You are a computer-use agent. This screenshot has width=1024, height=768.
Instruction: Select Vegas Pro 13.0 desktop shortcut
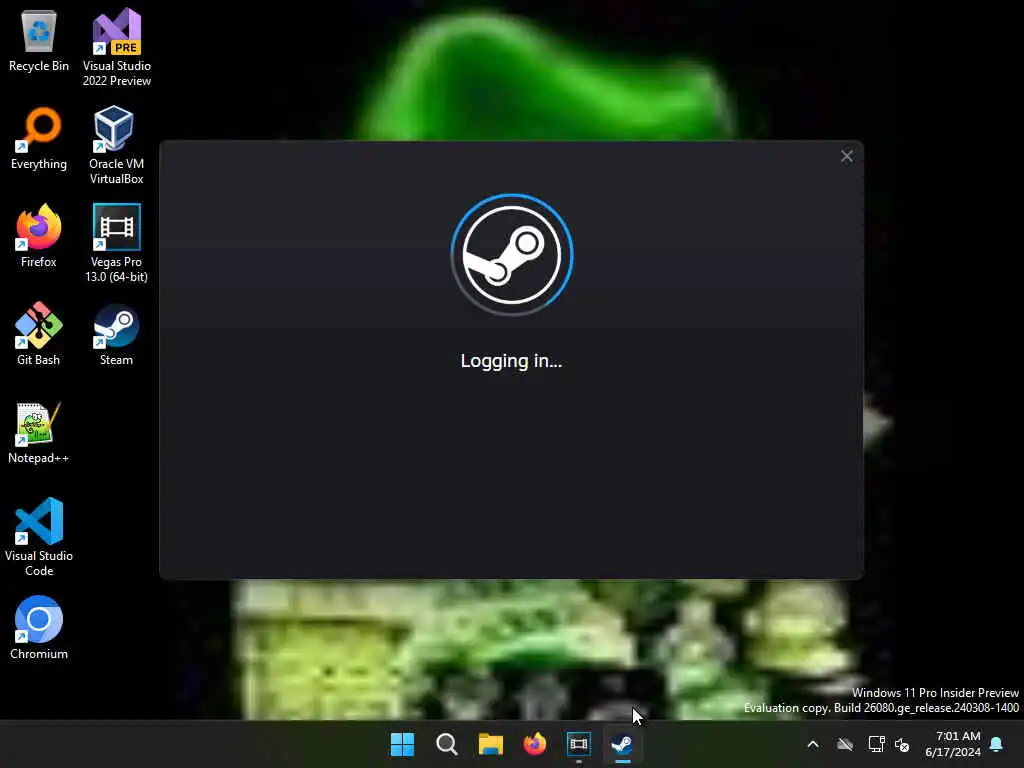[116, 243]
